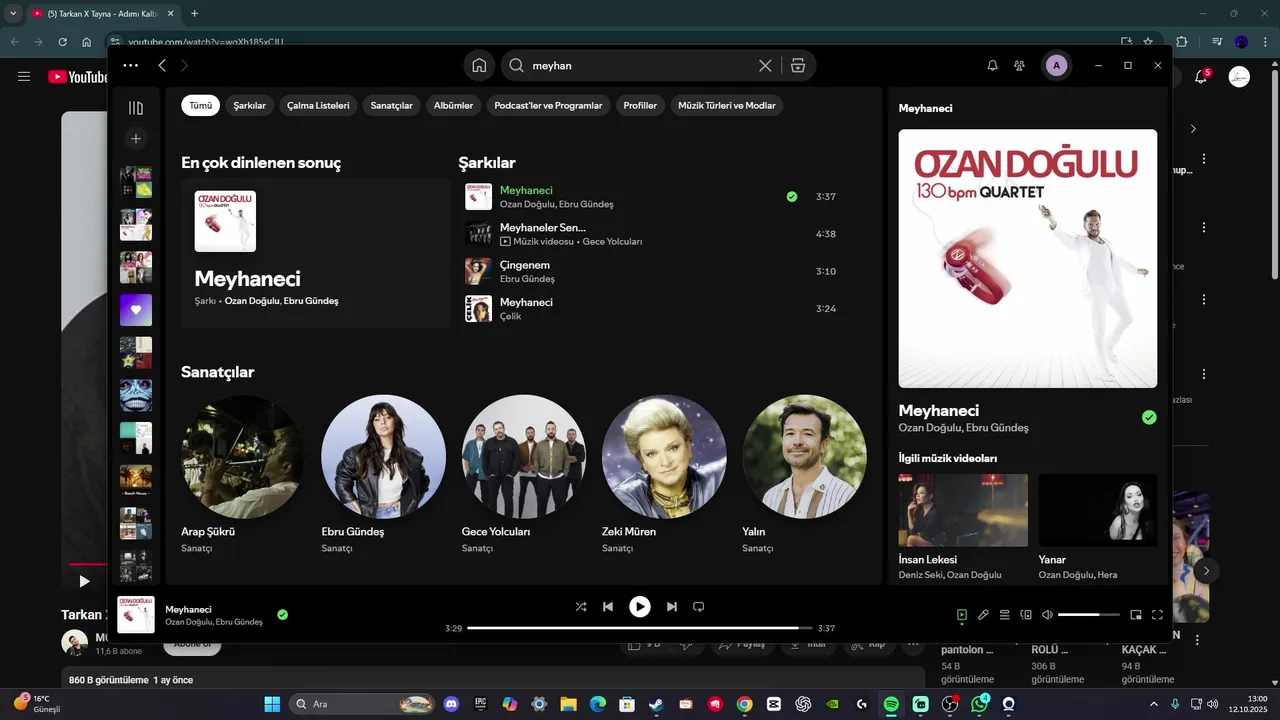Open Friend Activity icon
Image resolution: width=1280 pixels, height=720 pixels.
tap(1019, 65)
